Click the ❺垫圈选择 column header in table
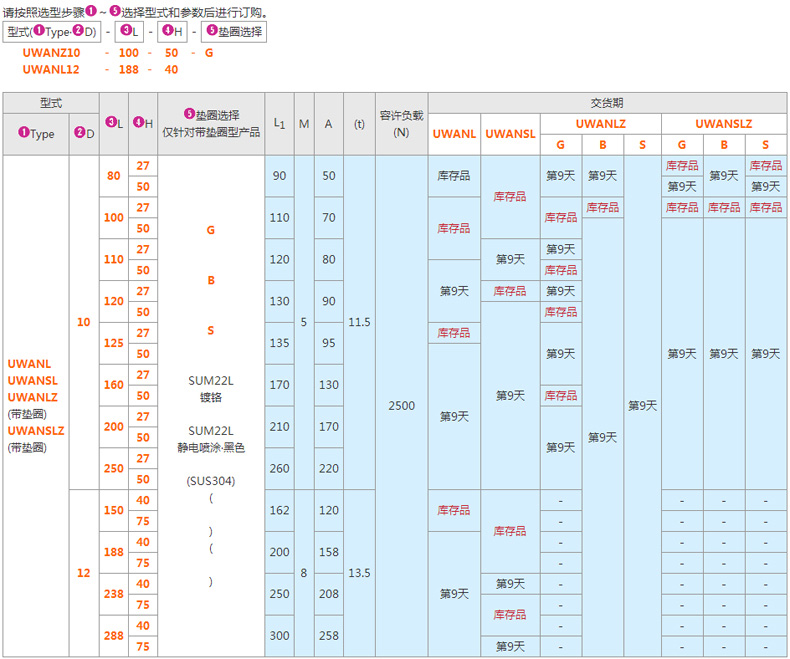 click(x=211, y=123)
